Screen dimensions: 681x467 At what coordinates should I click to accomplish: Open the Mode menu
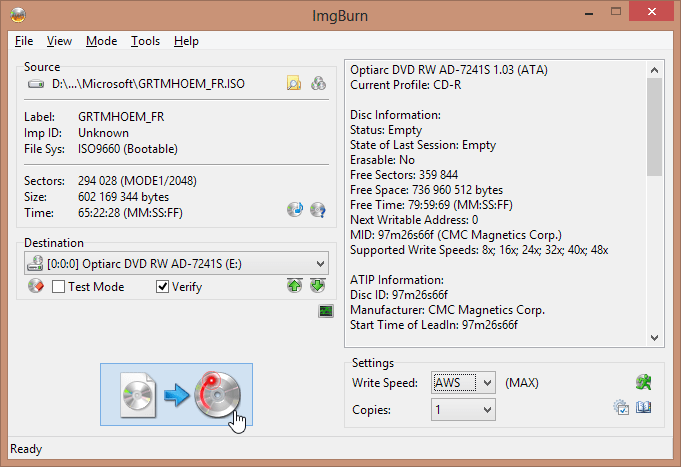tap(102, 41)
